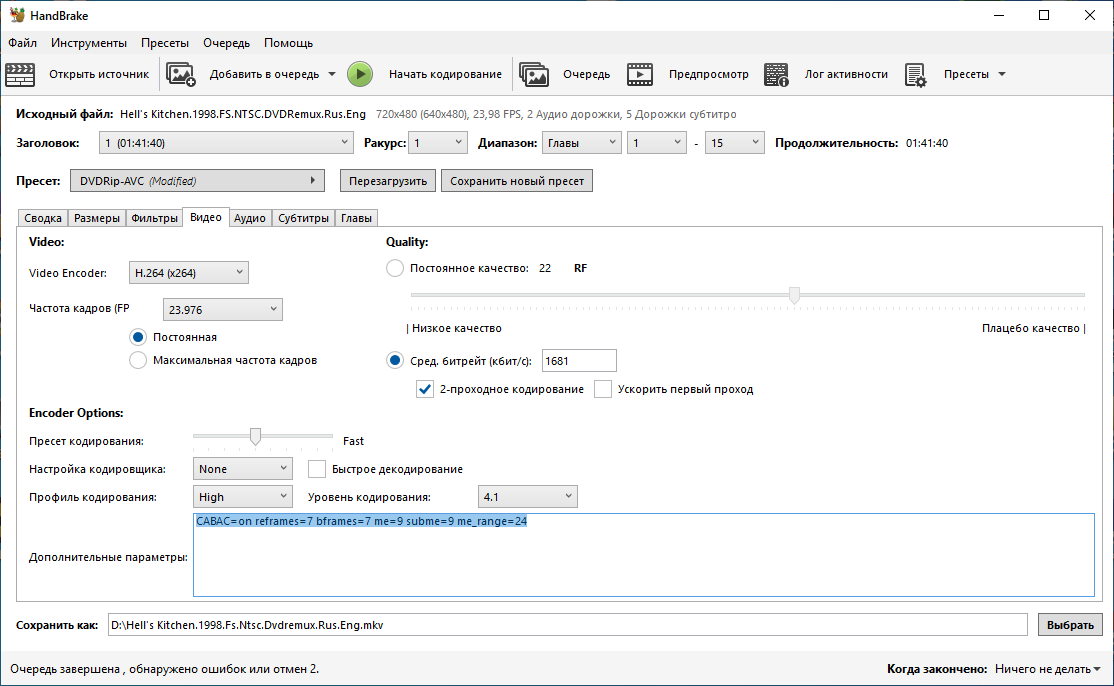Select the Постоянное качество radio button
This screenshot has height=686, width=1114.
point(395,268)
